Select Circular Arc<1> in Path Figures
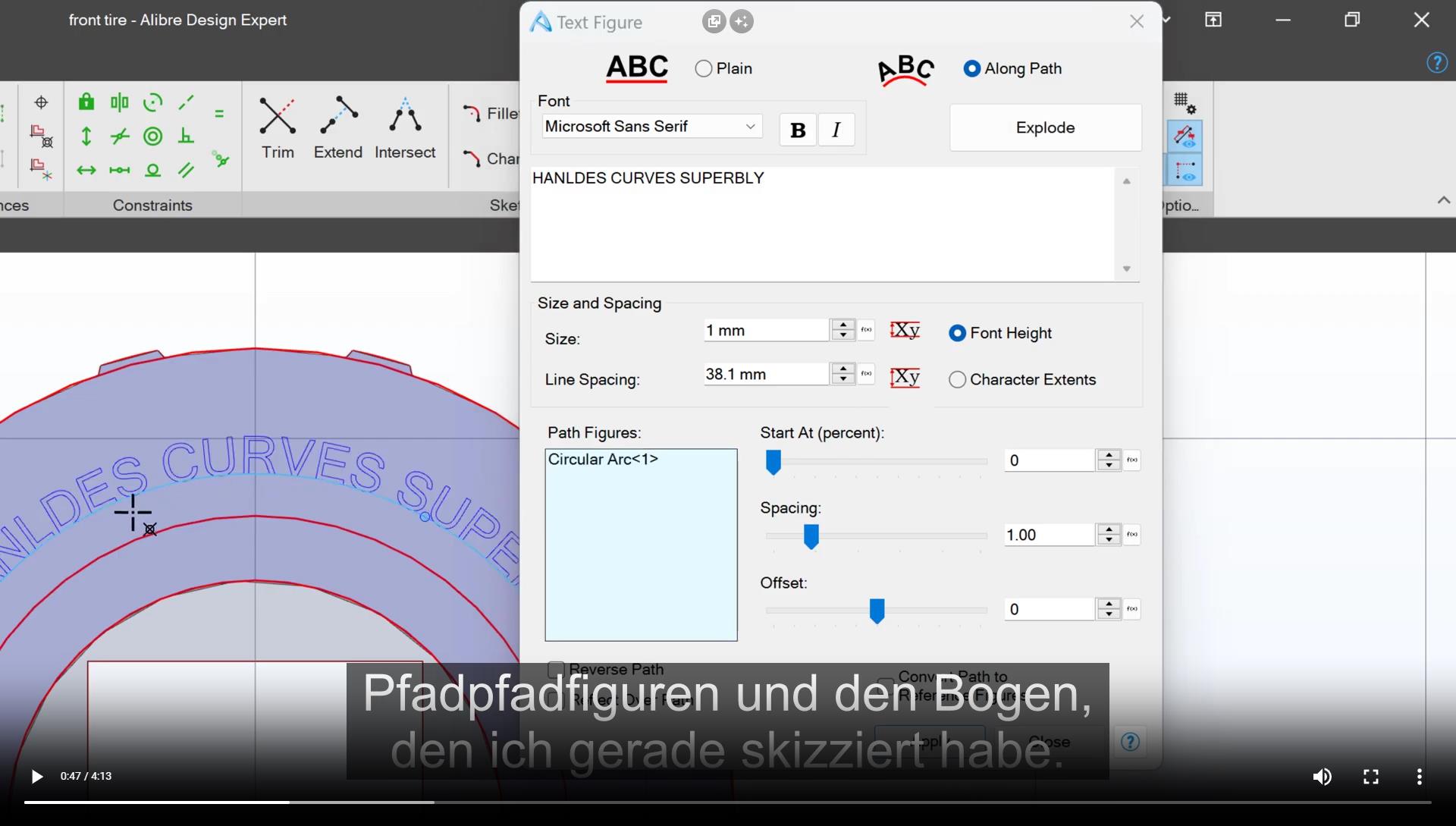Image resolution: width=1456 pixels, height=826 pixels. [603, 460]
